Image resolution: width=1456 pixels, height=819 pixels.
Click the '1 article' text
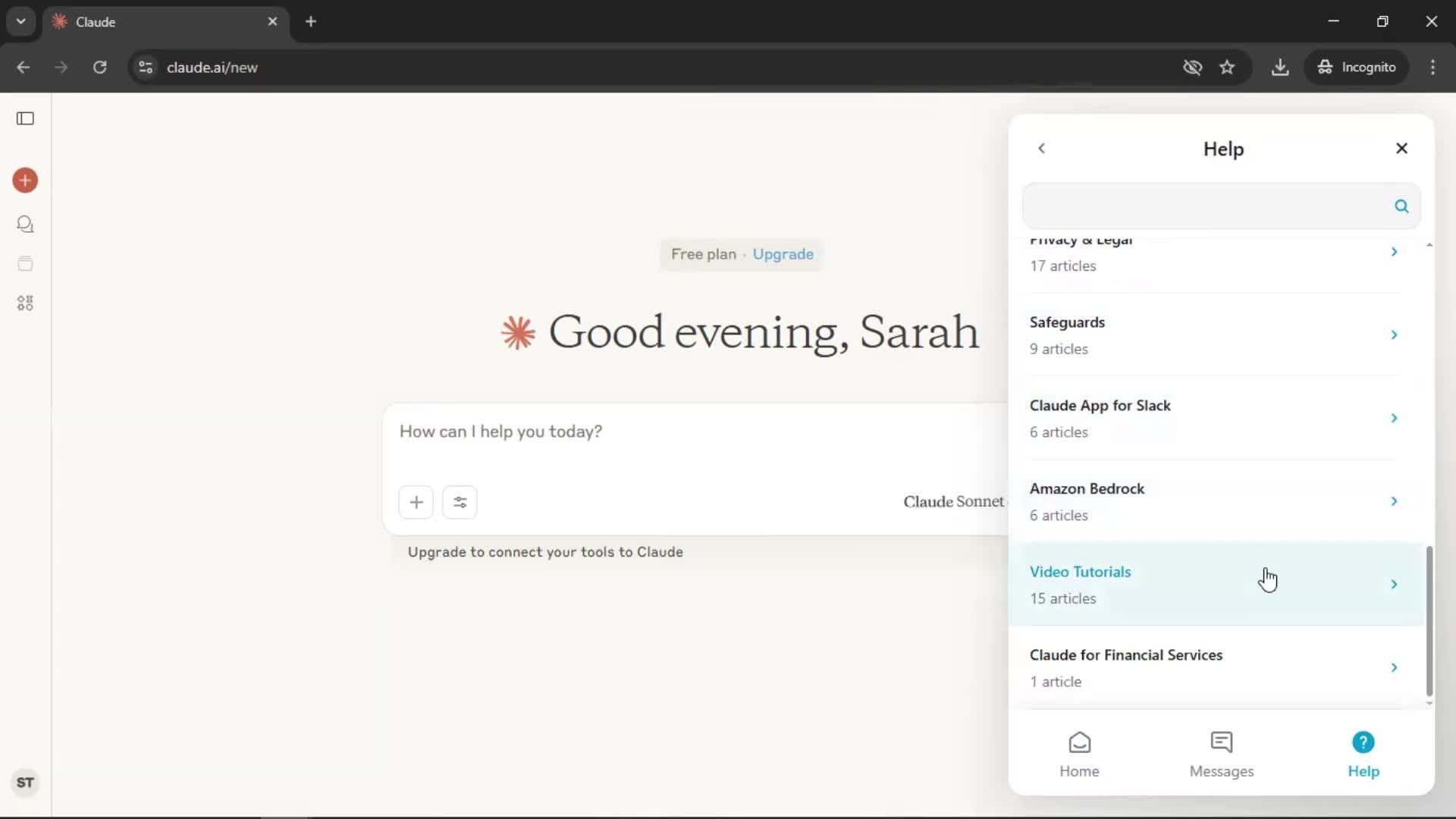tap(1056, 682)
